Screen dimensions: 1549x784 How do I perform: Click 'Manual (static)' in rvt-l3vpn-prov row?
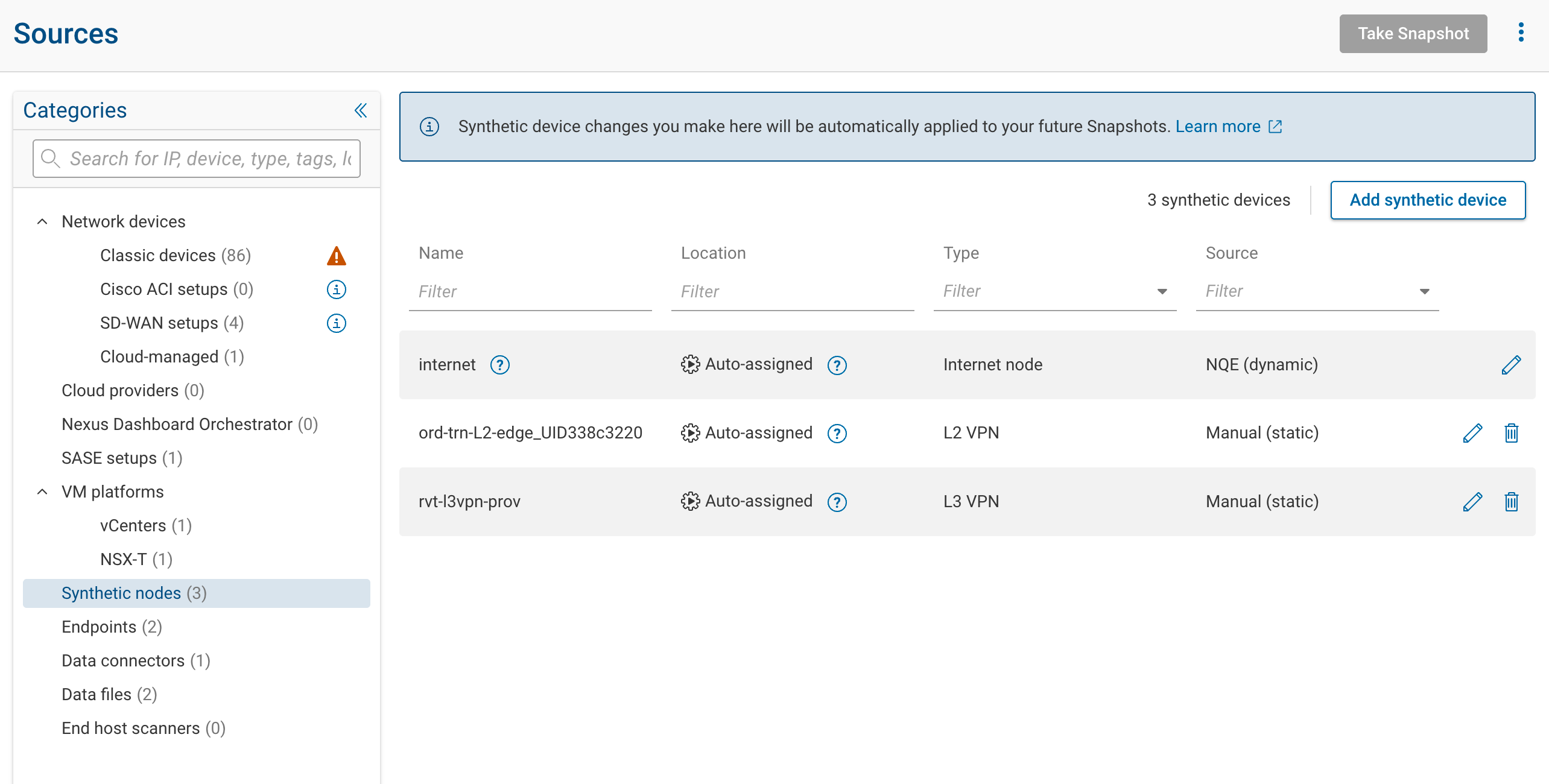coord(1262,502)
